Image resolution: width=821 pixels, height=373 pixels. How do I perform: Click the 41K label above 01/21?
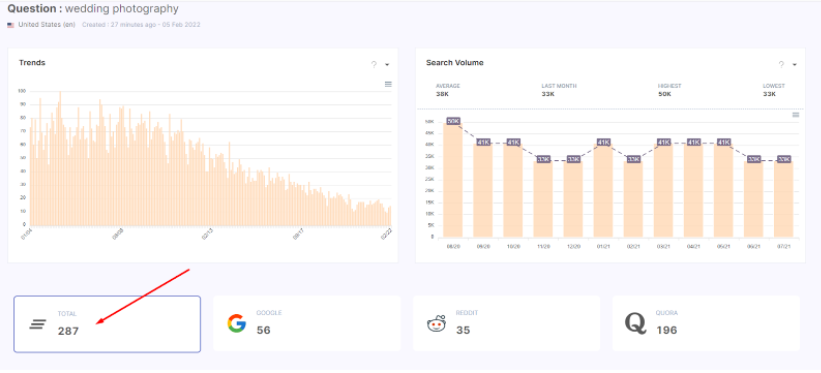point(604,142)
